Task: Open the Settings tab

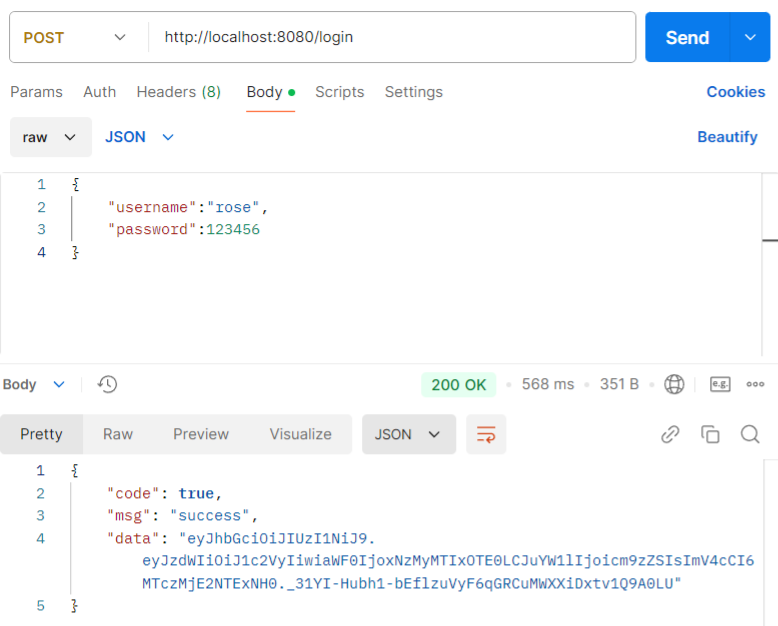Action: point(414,92)
